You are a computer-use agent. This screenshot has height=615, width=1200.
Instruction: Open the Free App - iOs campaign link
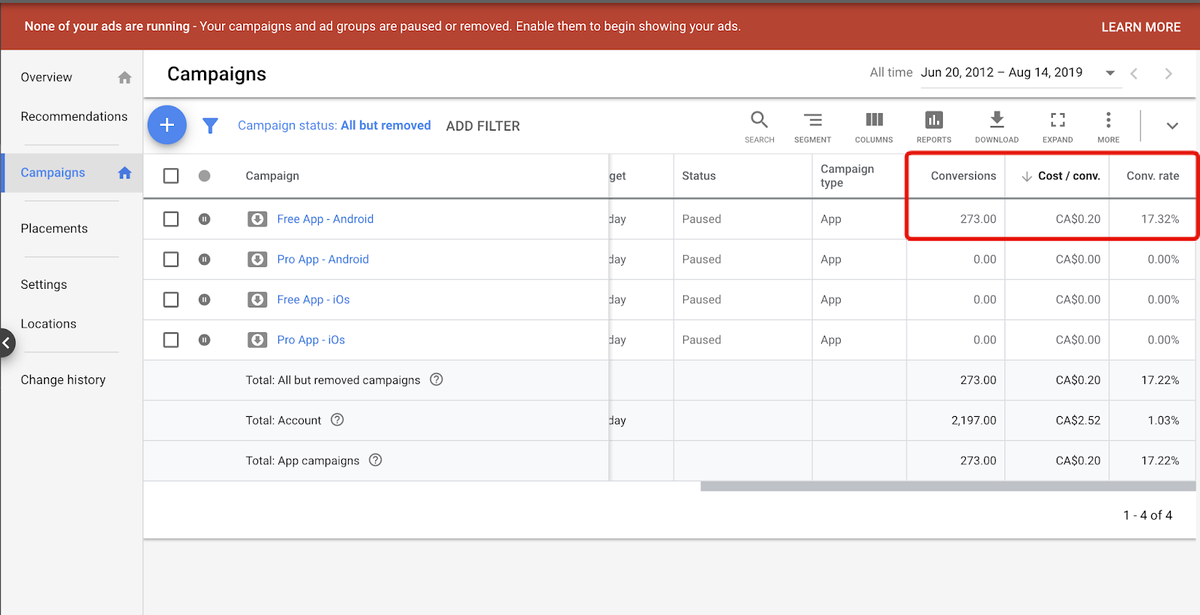point(313,299)
